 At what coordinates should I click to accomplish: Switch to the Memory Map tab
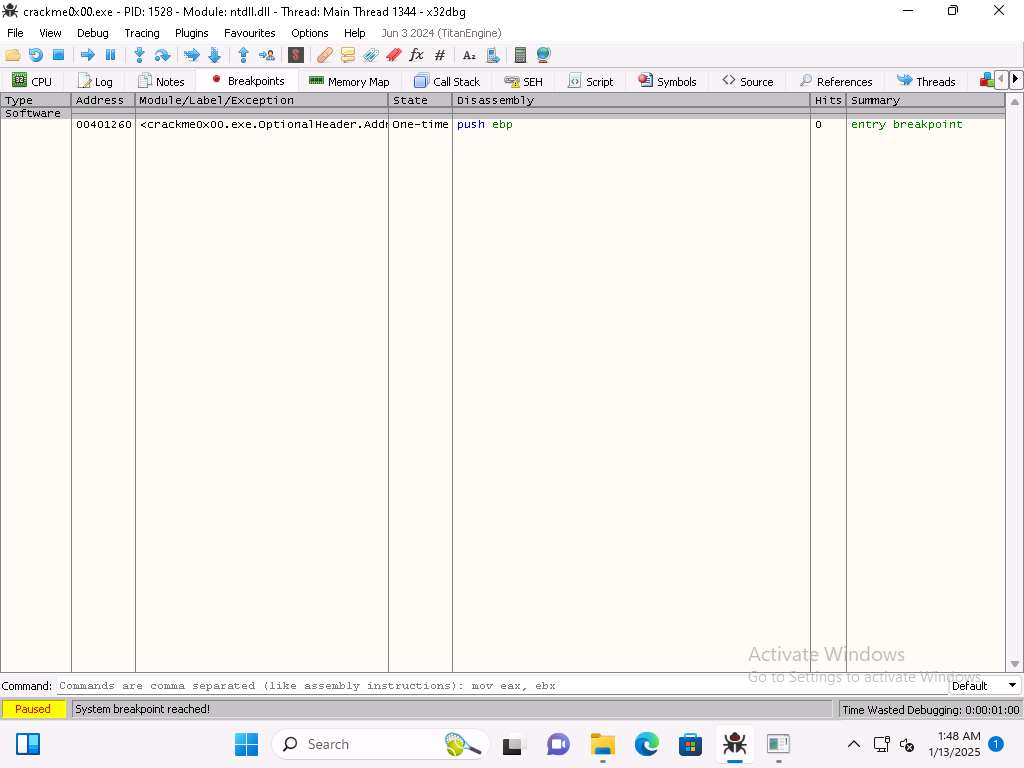(349, 81)
